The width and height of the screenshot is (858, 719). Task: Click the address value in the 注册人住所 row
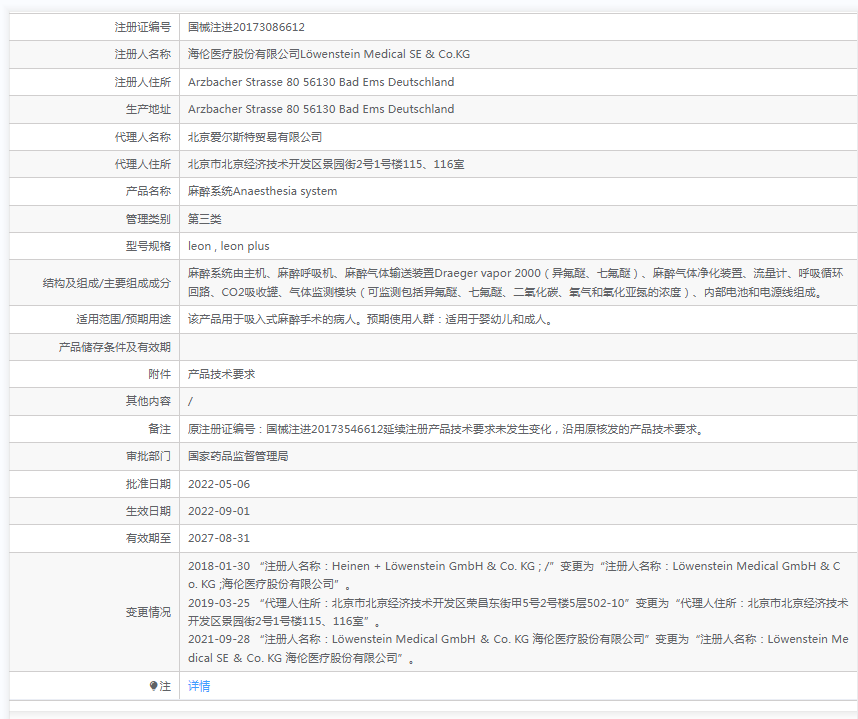tap(320, 82)
